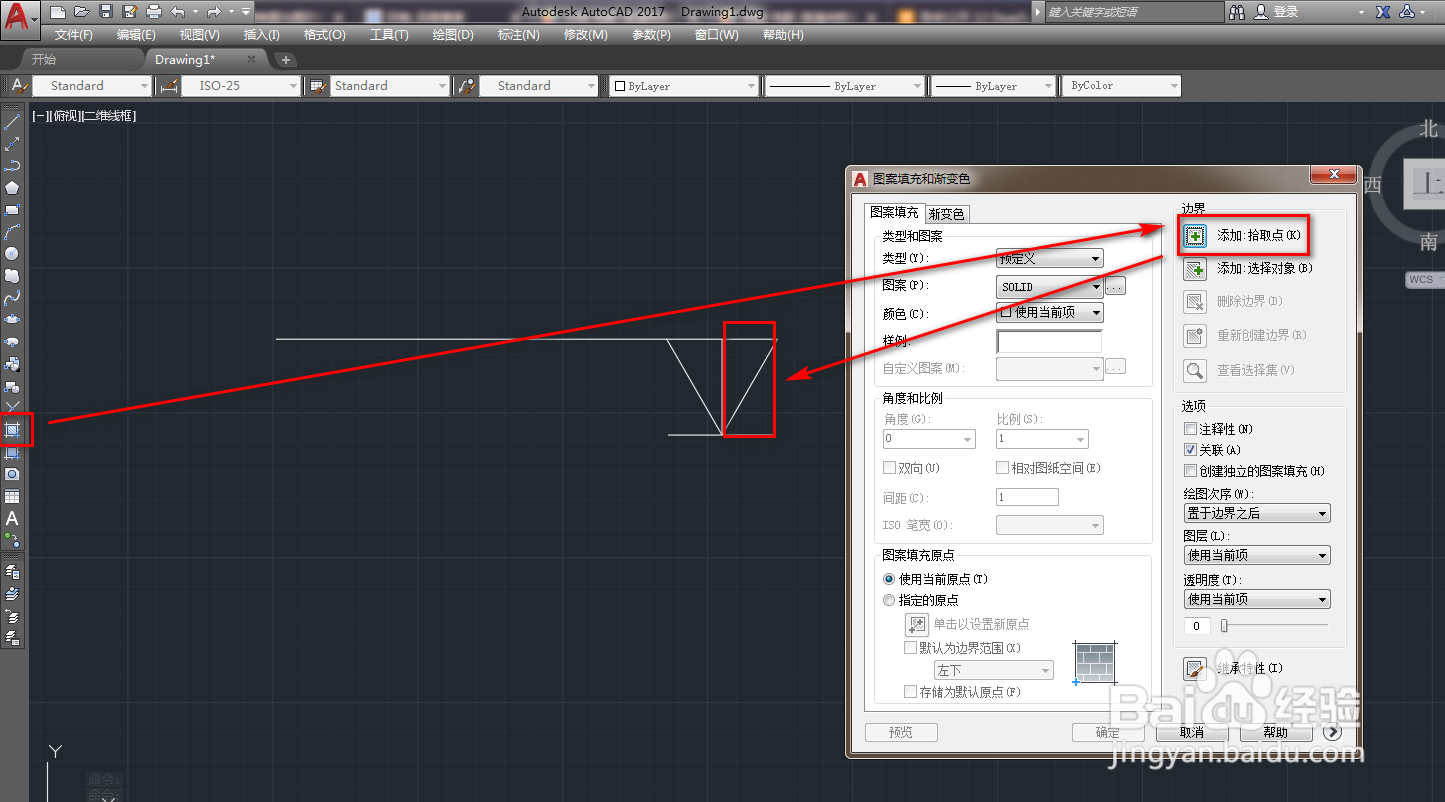Click the set new origin icon
The height and width of the screenshot is (802, 1445).
point(917,624)
